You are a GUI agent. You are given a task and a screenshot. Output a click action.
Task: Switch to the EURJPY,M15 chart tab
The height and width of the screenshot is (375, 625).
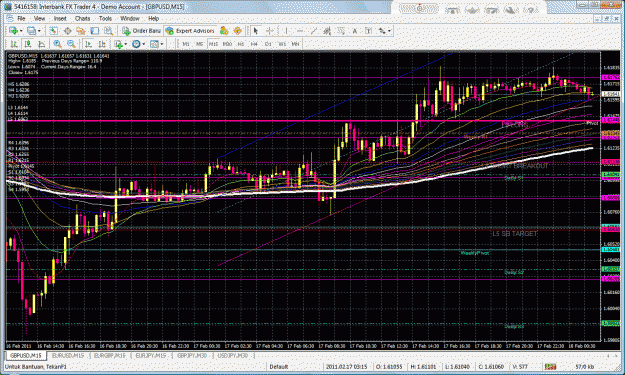(151, 355)
